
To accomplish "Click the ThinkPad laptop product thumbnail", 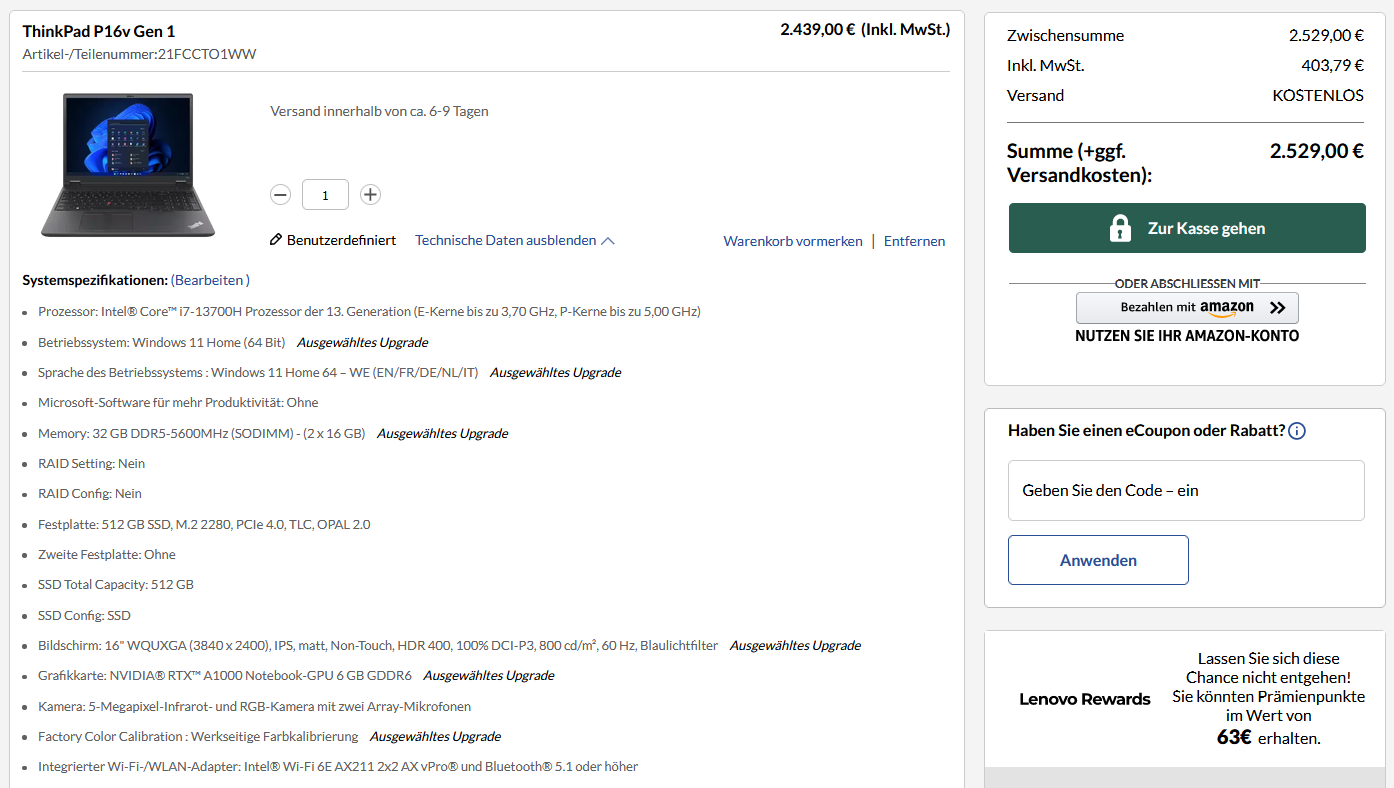I will (127, 165).
